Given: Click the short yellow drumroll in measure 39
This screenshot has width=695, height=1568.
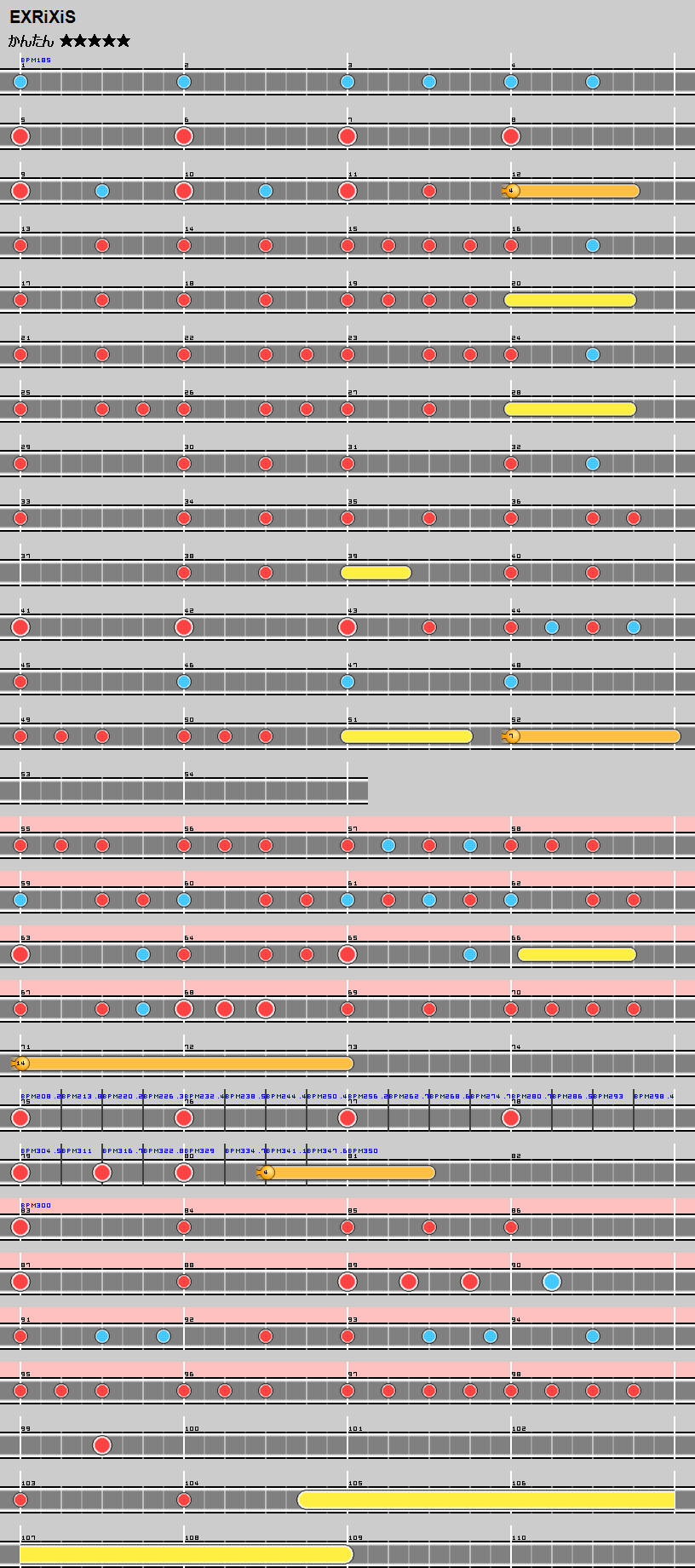Looking at the screenshot, I should pos(376,573).
